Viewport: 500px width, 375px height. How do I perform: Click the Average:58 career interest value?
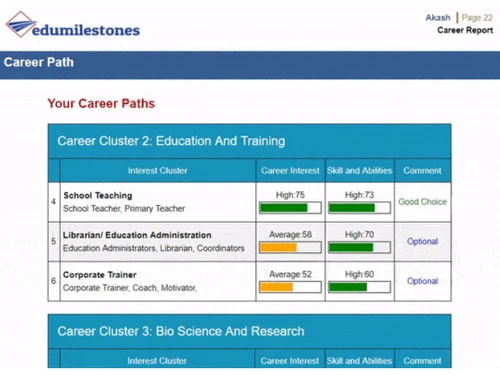[x=290, y=235]
